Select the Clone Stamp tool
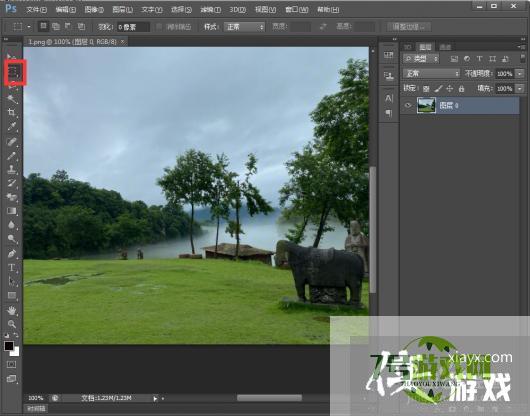 pyautogui.click(x=12, y=169)
